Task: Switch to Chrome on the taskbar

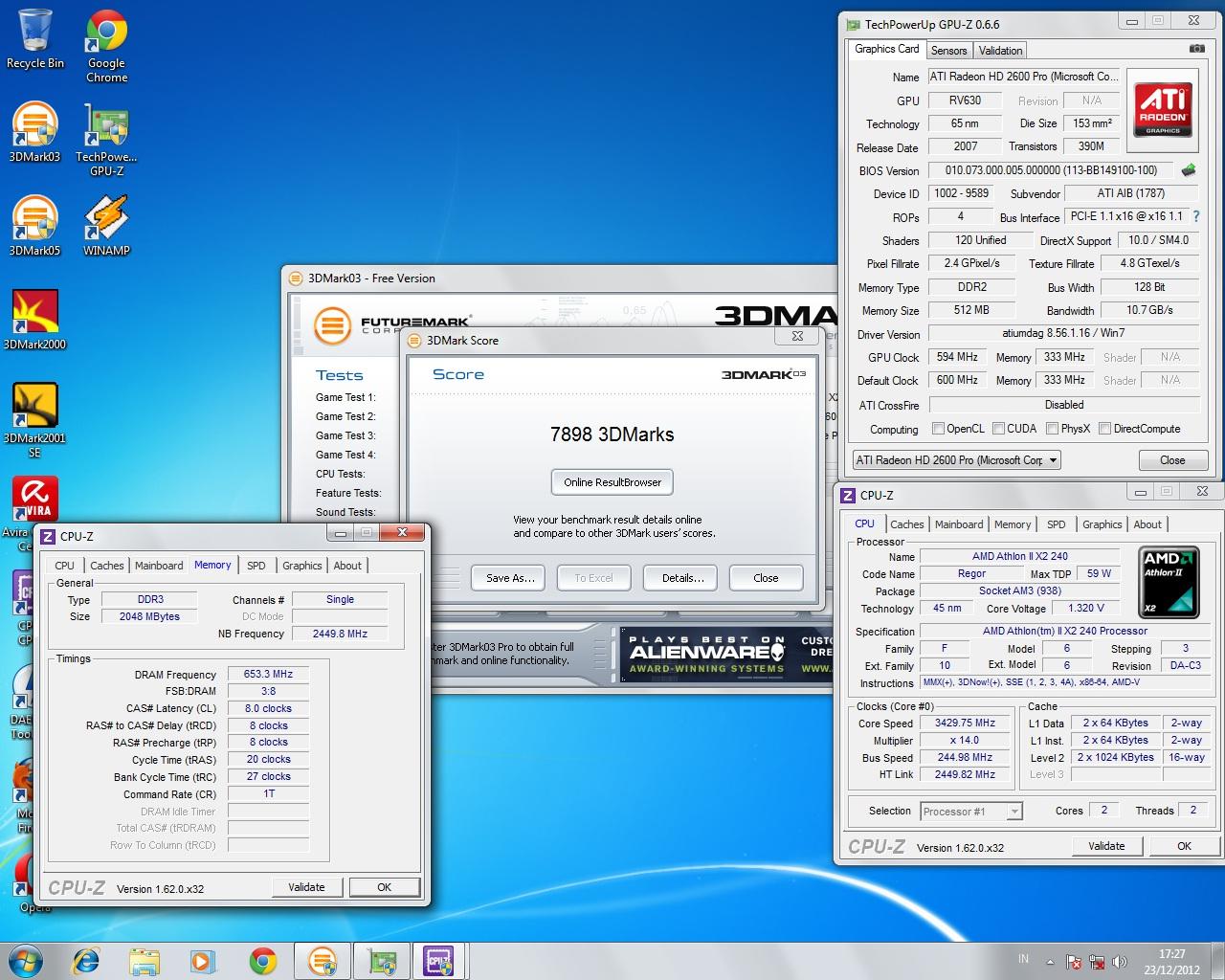Action: click(x=262, y=960)
